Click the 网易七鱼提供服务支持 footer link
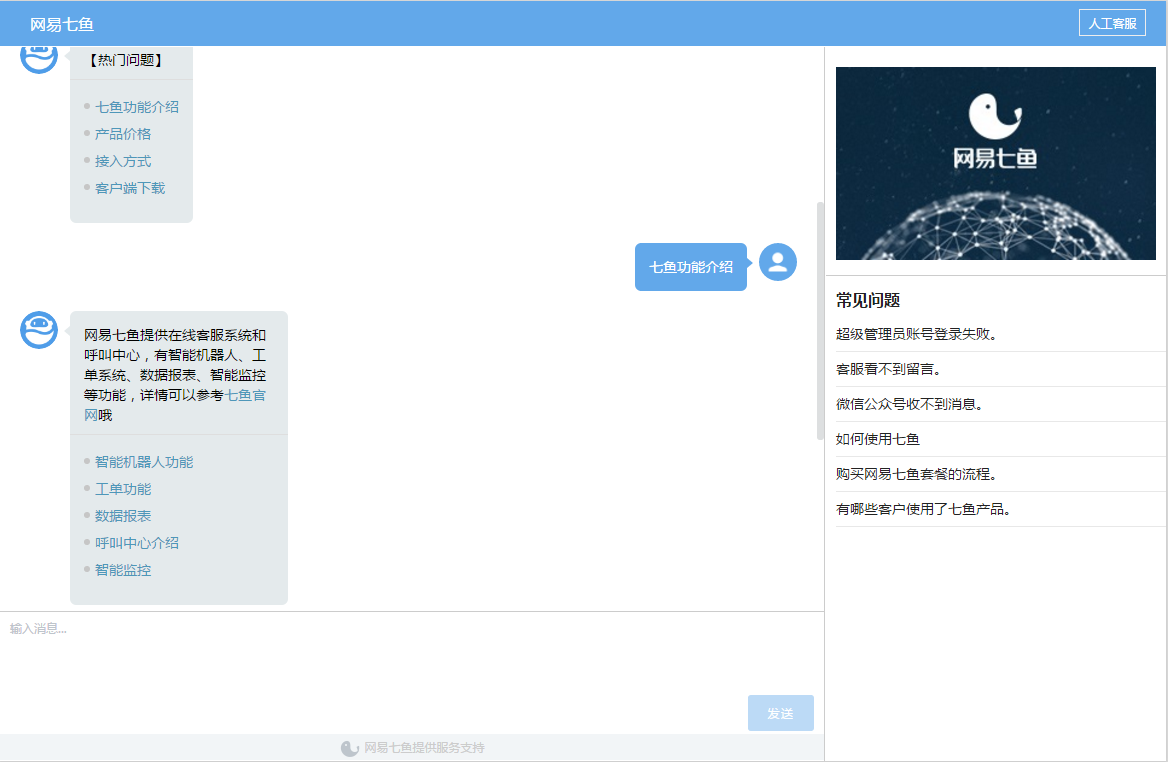The image size is (1168, 762). (x=424, y=747)
